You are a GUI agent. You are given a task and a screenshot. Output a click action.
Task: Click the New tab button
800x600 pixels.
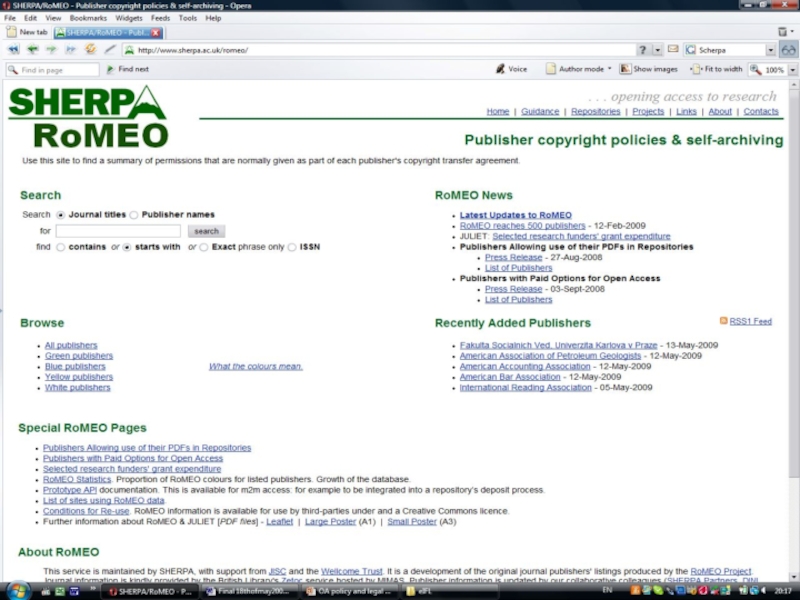[28, 32]
